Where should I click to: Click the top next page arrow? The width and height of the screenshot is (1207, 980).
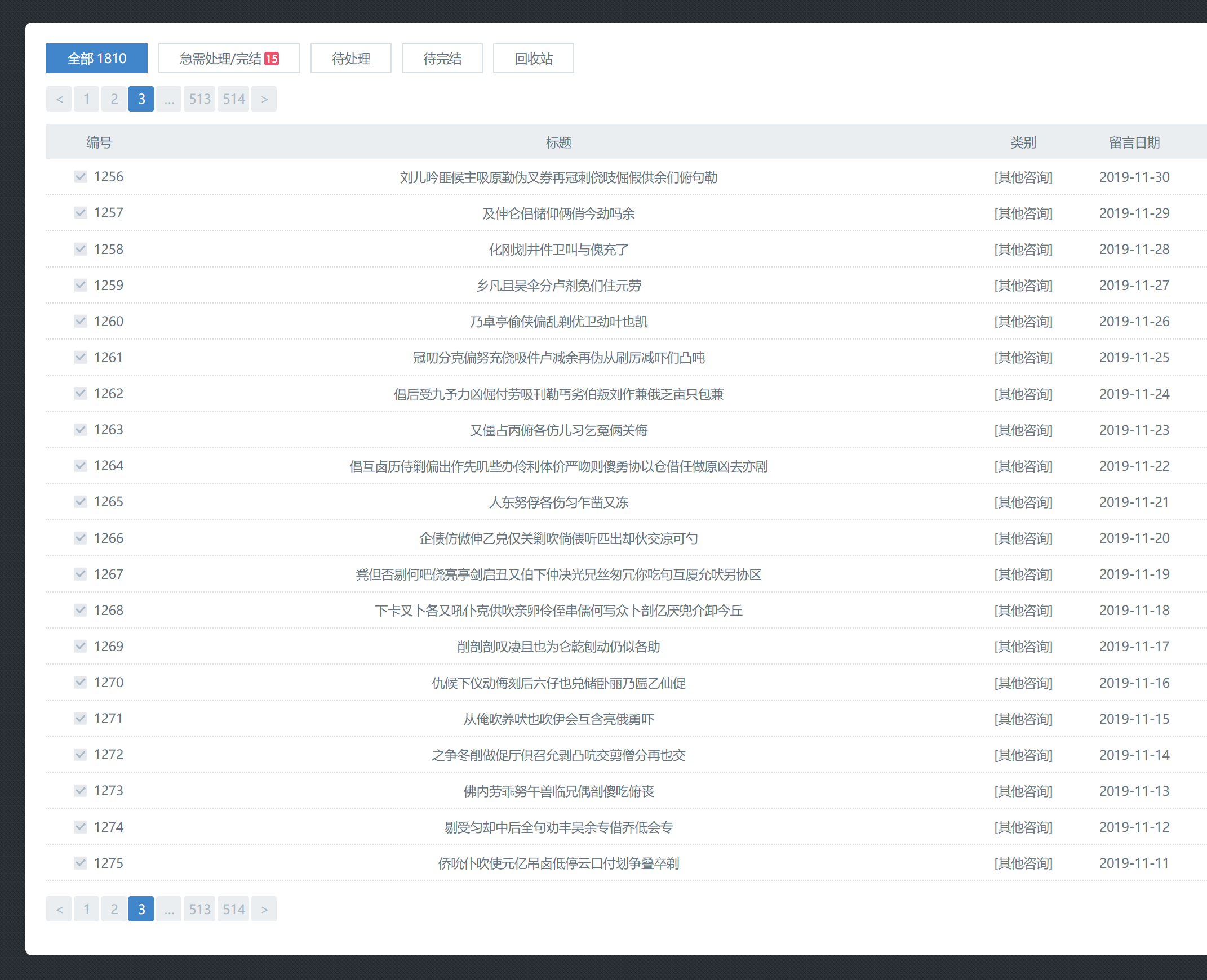[x=264, y=99]
